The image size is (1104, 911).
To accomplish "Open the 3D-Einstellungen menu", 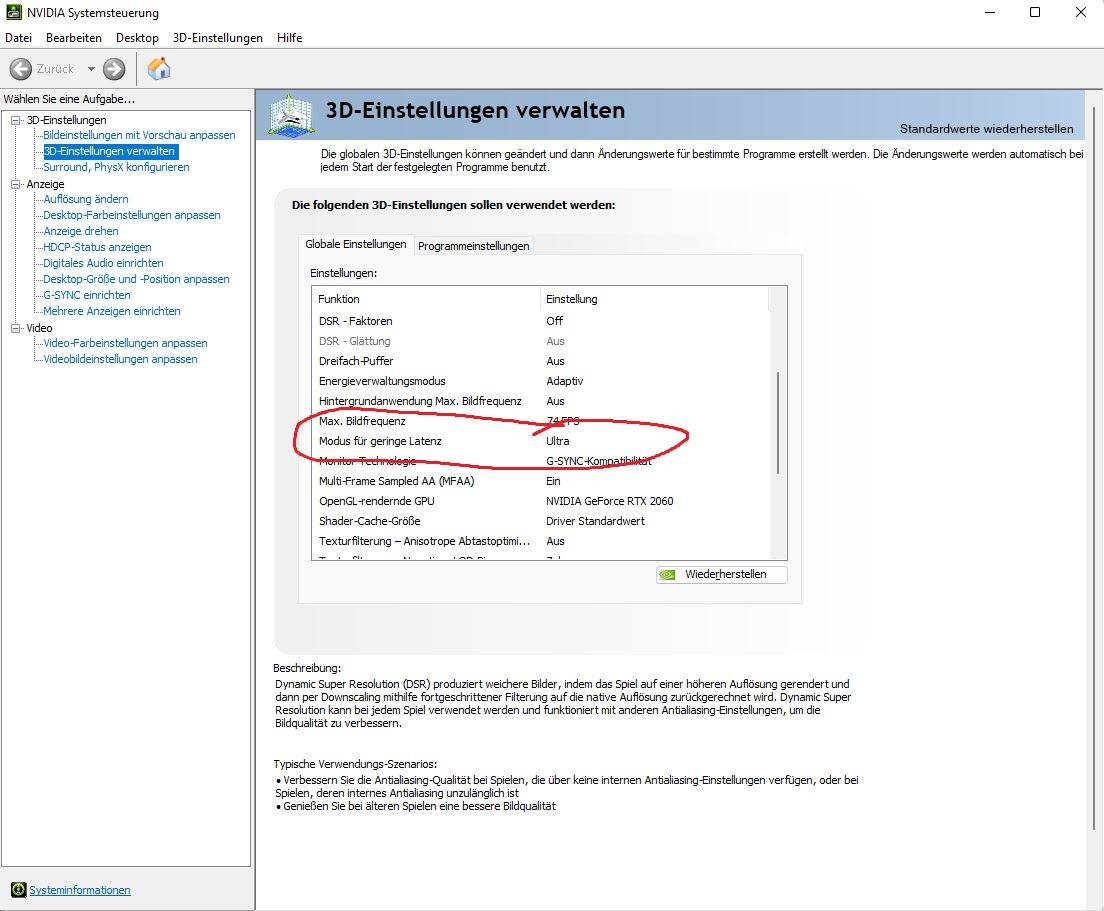I will pos(218,38).
